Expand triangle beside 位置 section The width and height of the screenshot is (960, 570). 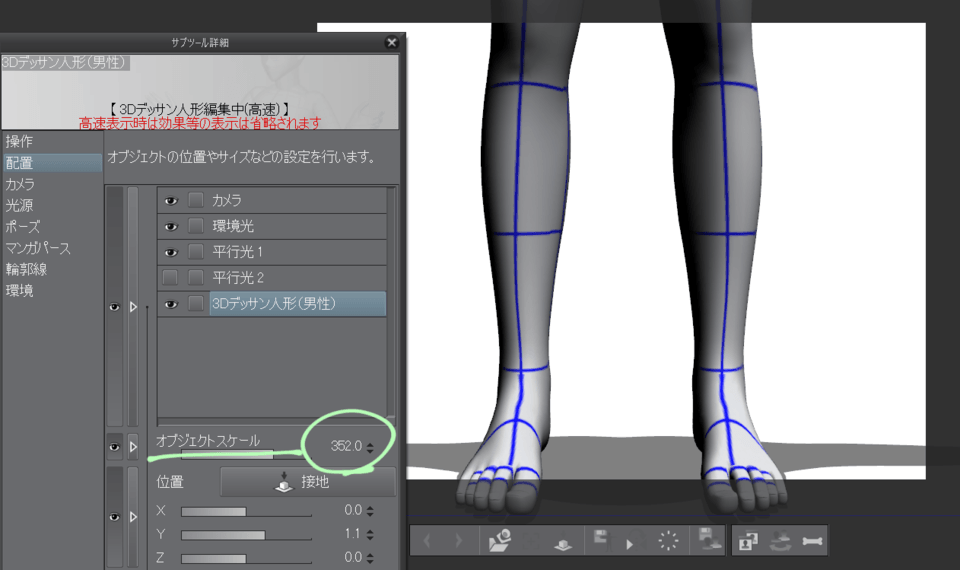[133, 517]
